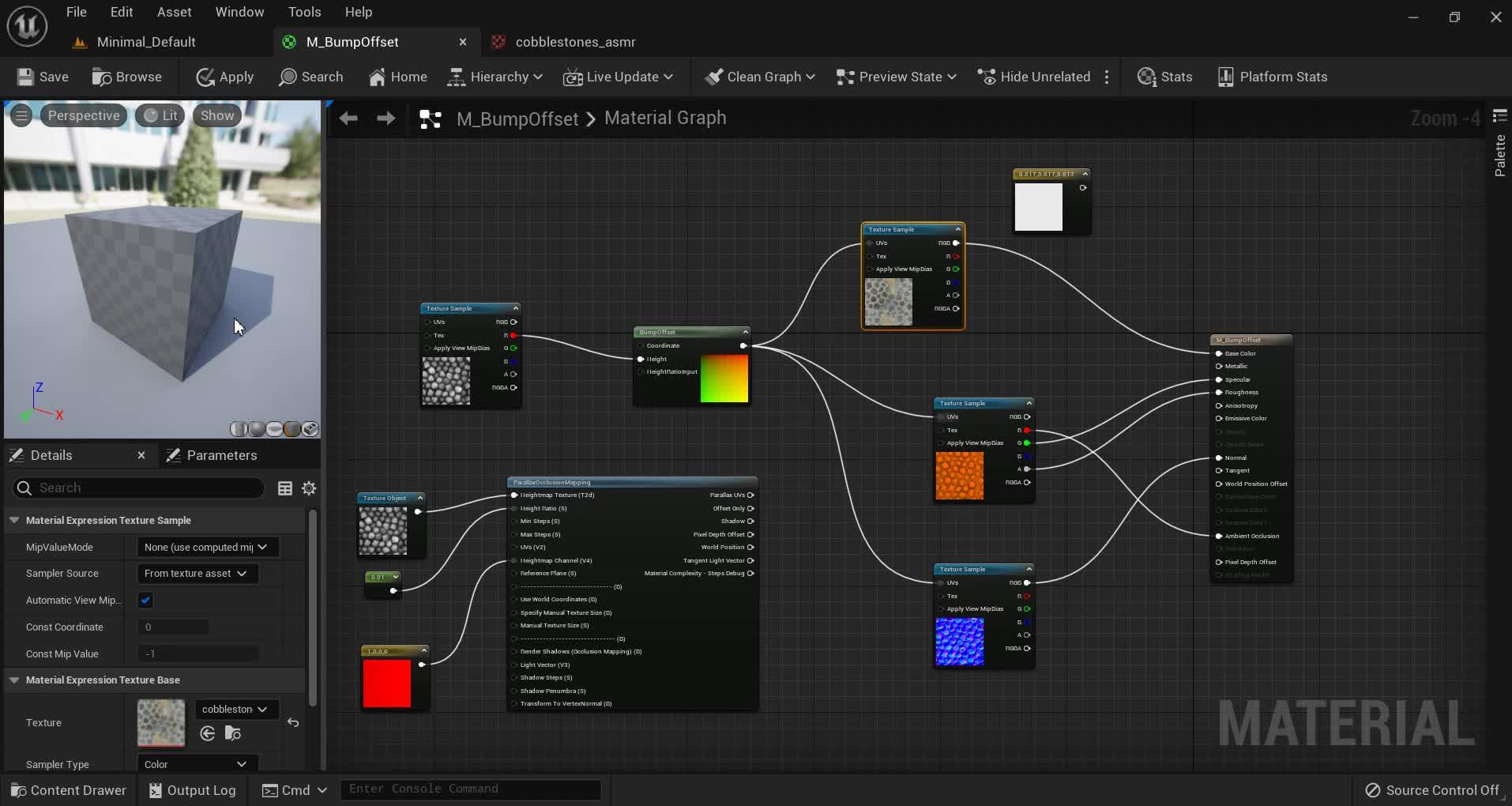
Task: Open the MipValueMode dropdown
Action: point(206,547)
